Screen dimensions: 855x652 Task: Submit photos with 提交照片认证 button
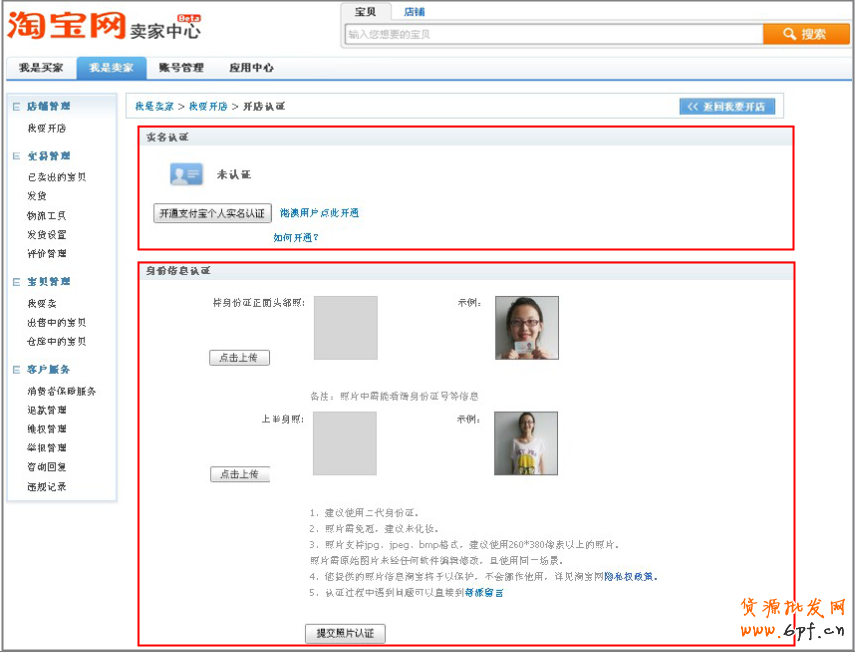pos(344,633)
